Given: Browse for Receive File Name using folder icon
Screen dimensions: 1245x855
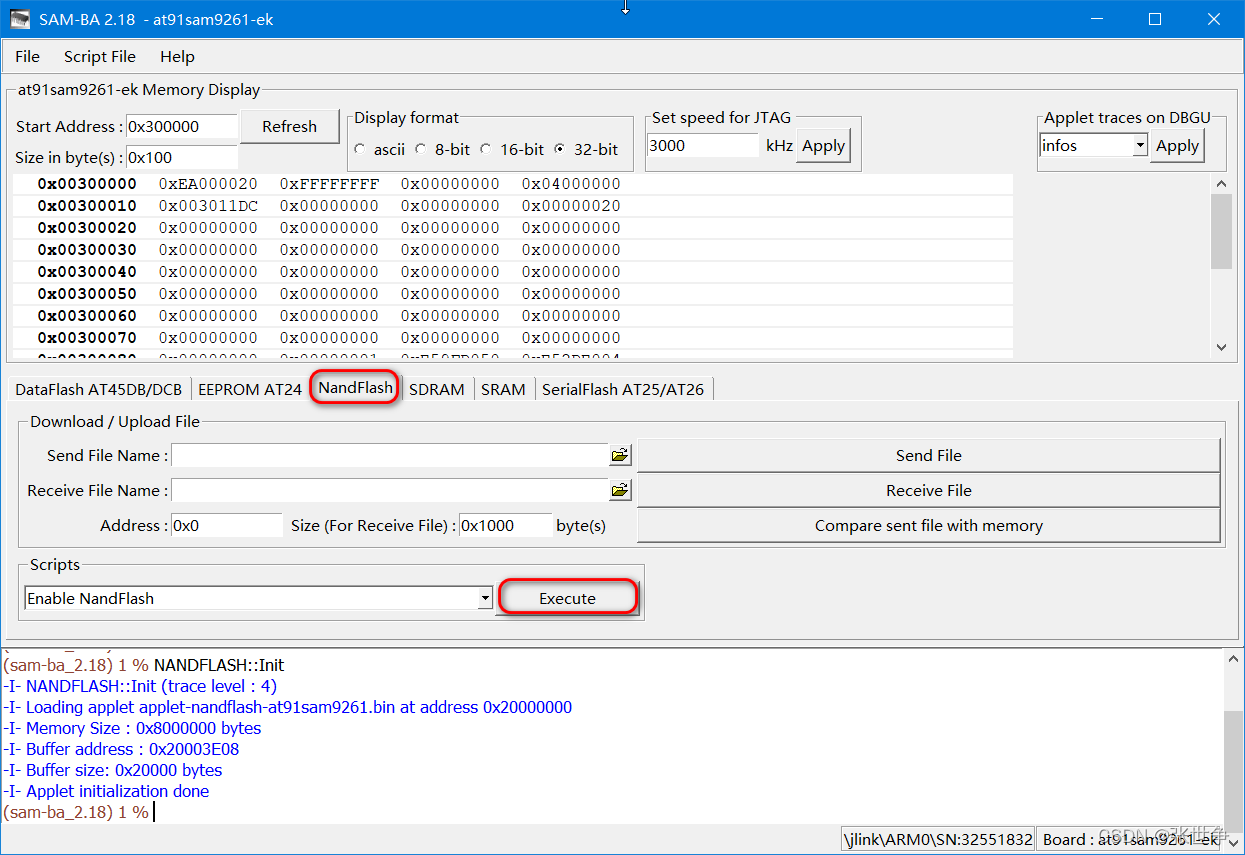Looking at the screenshot, I should coord(621,491).
